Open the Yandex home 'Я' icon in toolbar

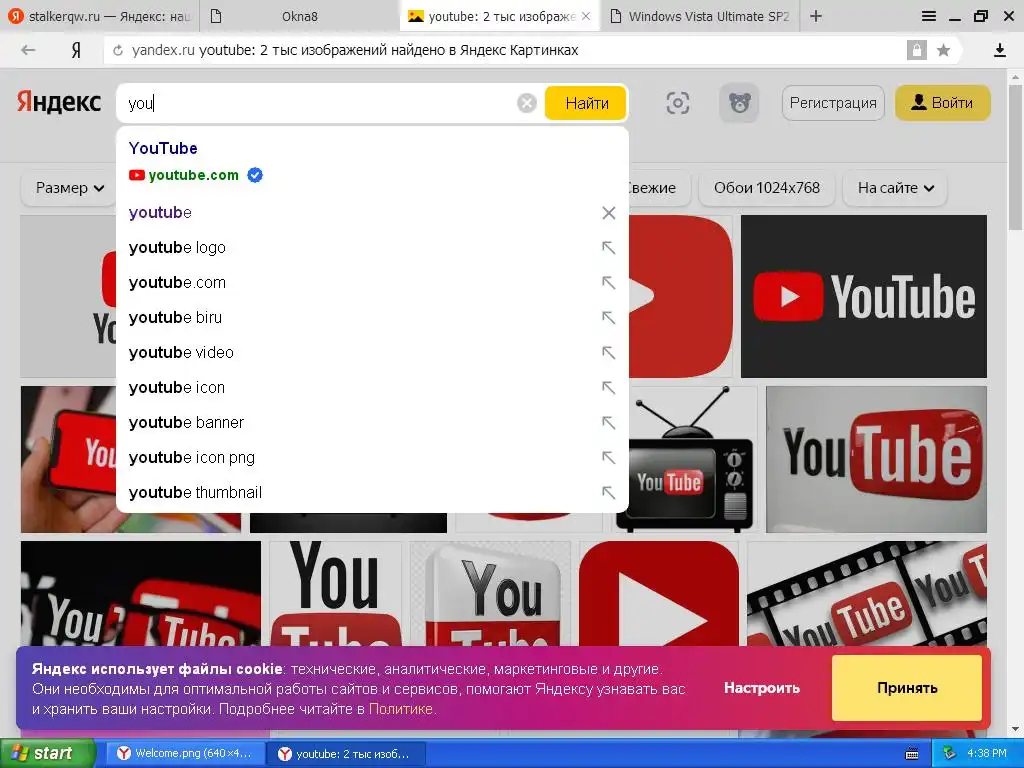coord(76,50)
